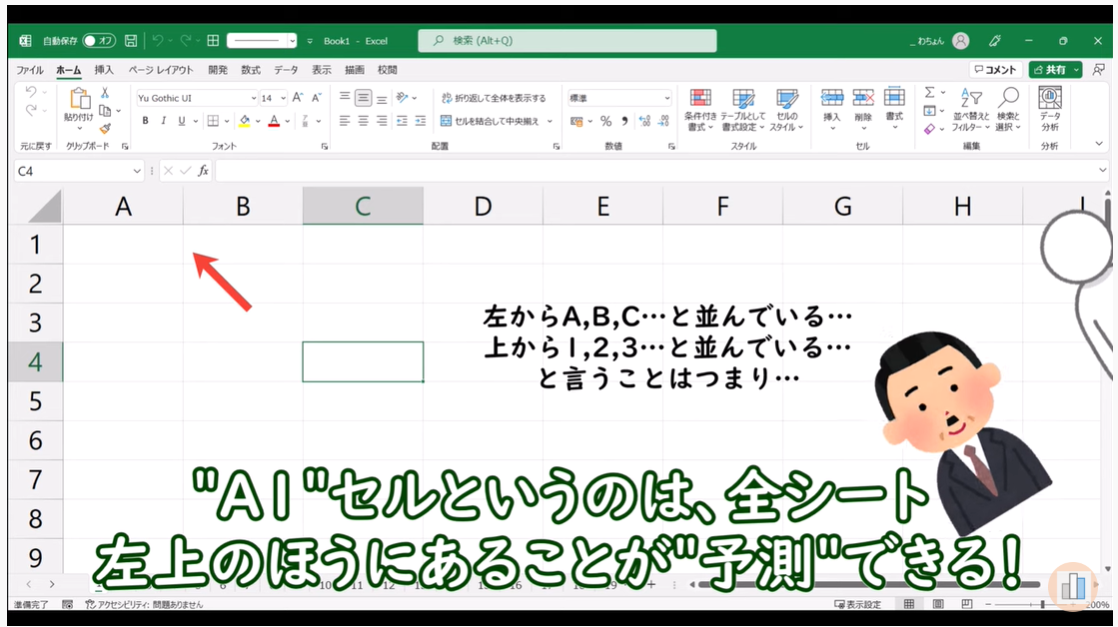Click the Insert Function fx icon
1118x627 pixels.
coord(203,171)
